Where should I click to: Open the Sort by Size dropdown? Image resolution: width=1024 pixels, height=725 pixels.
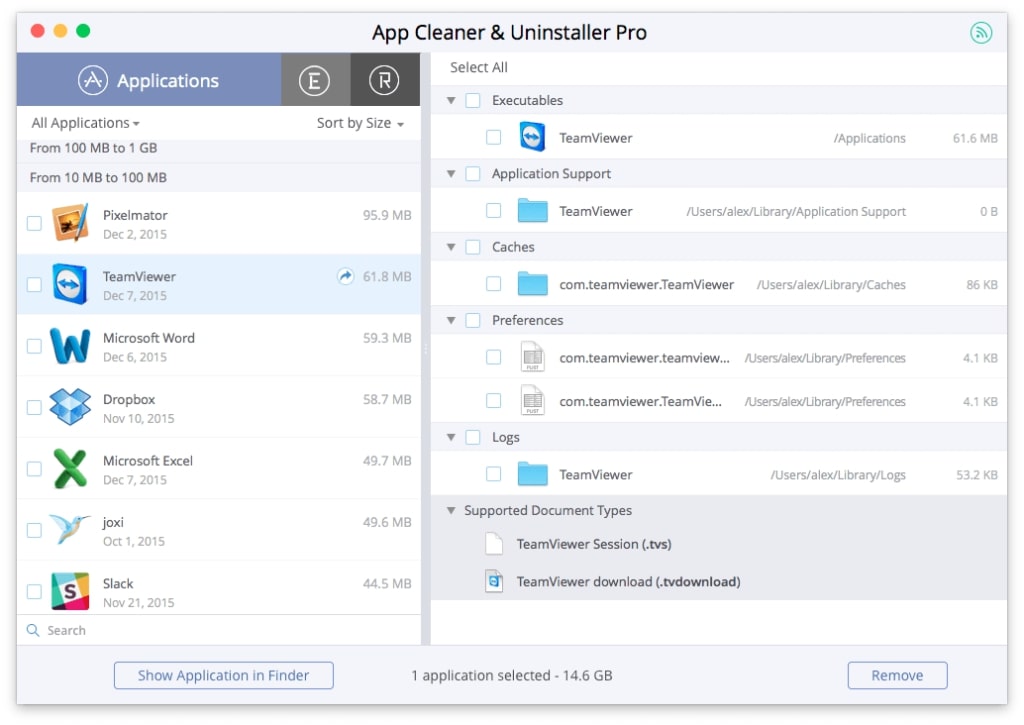[360, 123]
